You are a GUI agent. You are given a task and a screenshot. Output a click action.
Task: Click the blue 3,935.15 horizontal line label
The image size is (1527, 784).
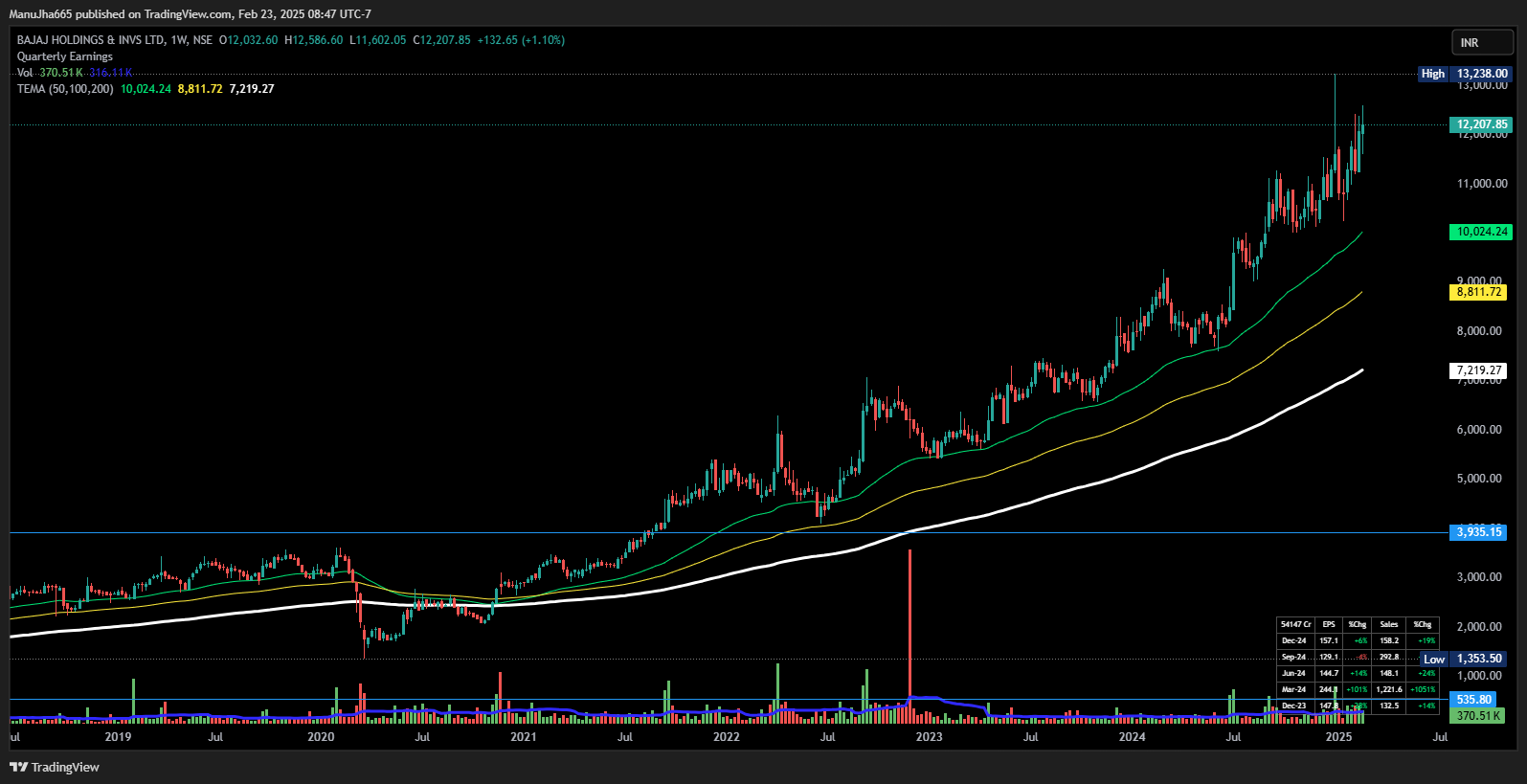1479,532
